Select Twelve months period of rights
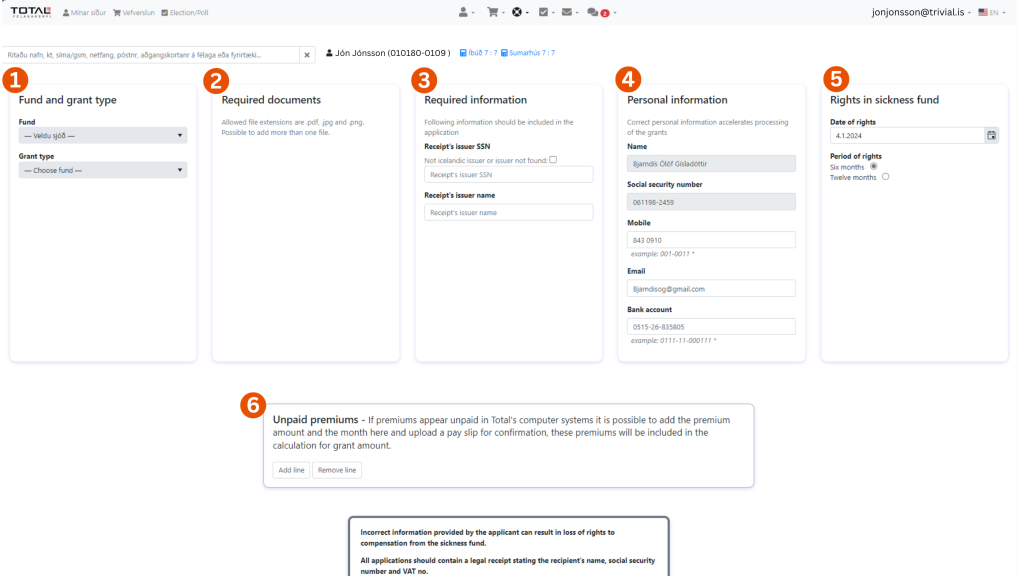Image resolution: width=1024 pixels, height=576 pixels. coord(885,177)
